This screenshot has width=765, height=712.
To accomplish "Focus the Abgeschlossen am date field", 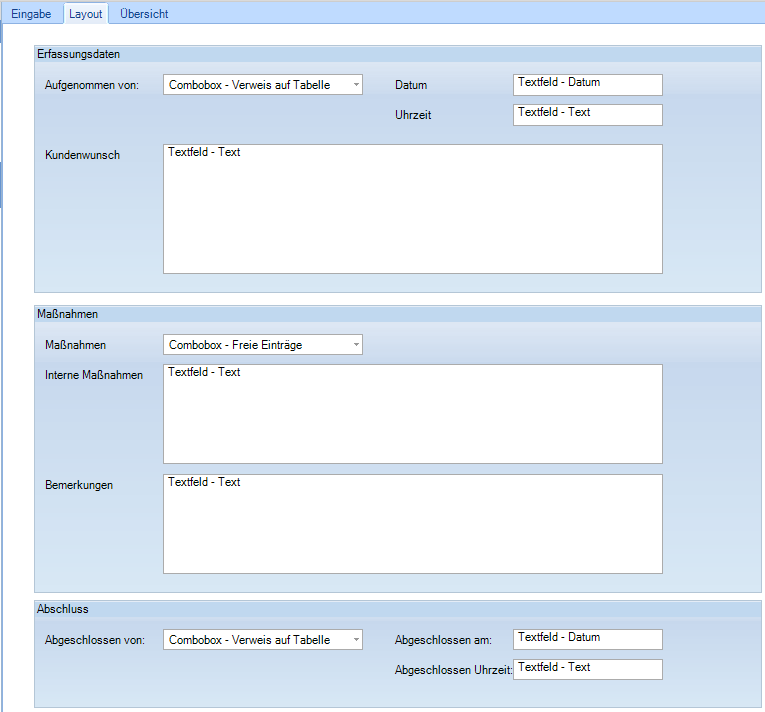I will [x=587, y=639].
